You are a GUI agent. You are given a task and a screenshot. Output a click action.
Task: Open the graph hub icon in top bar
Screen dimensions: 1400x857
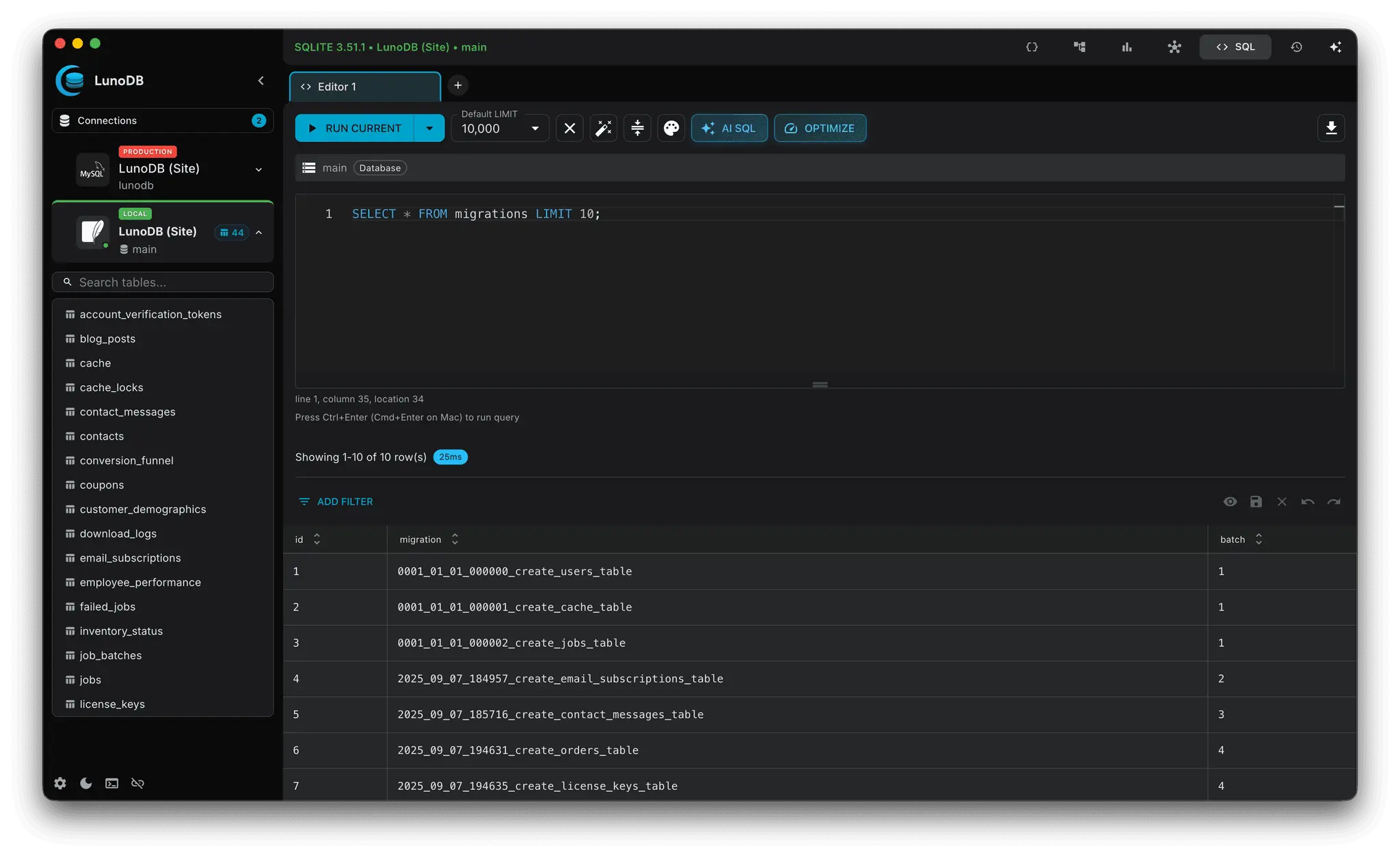click(1174, 47)
